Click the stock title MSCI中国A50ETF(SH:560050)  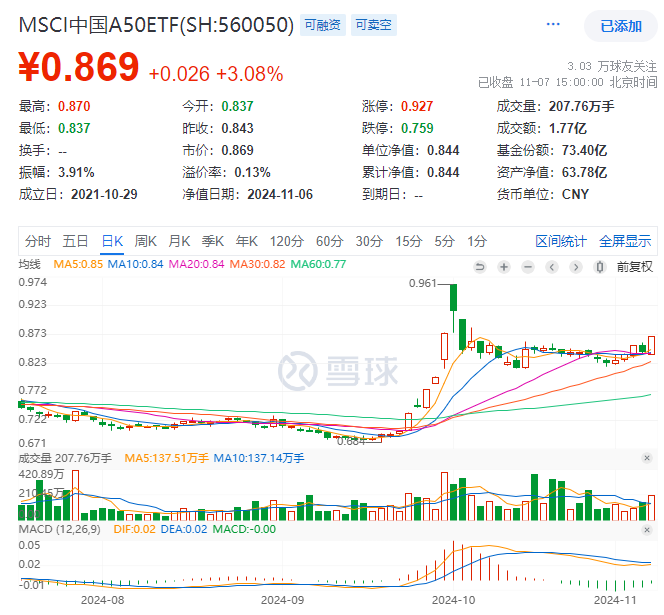(156, 25)
